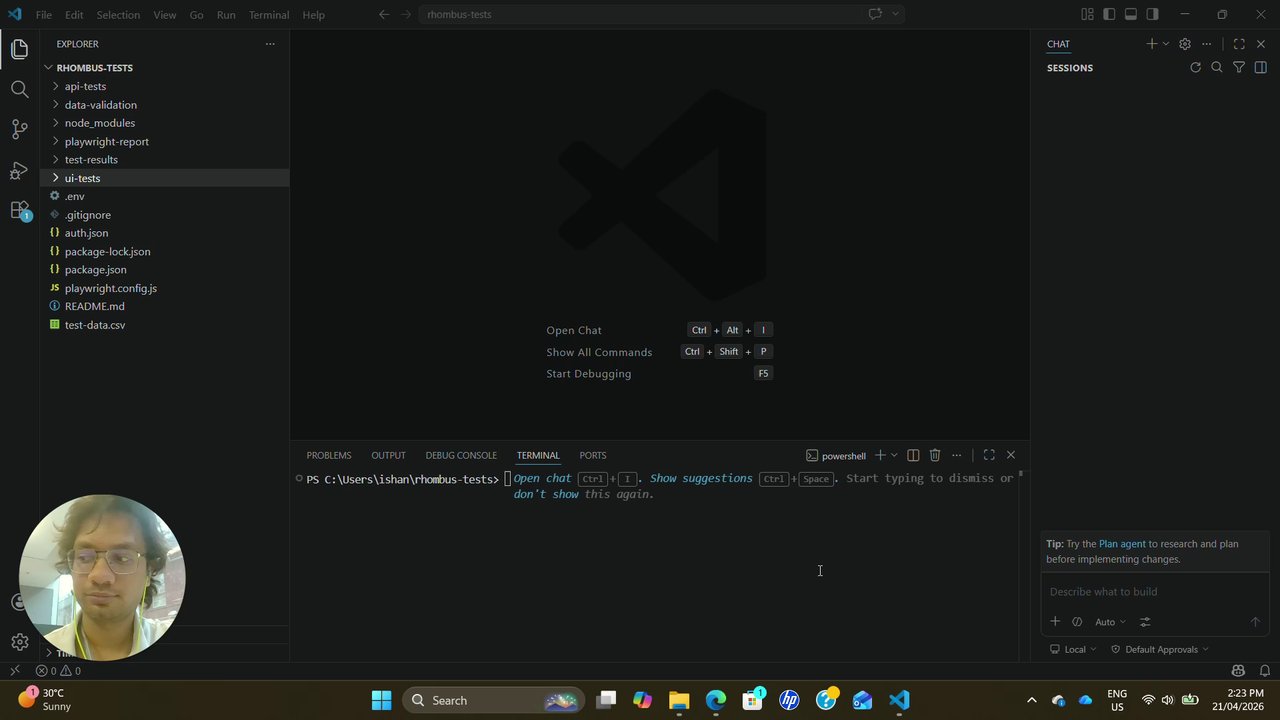Open the File menu
Image resolution: width=1280 pixels, height=720 pixels.
[x=44, y=15]
